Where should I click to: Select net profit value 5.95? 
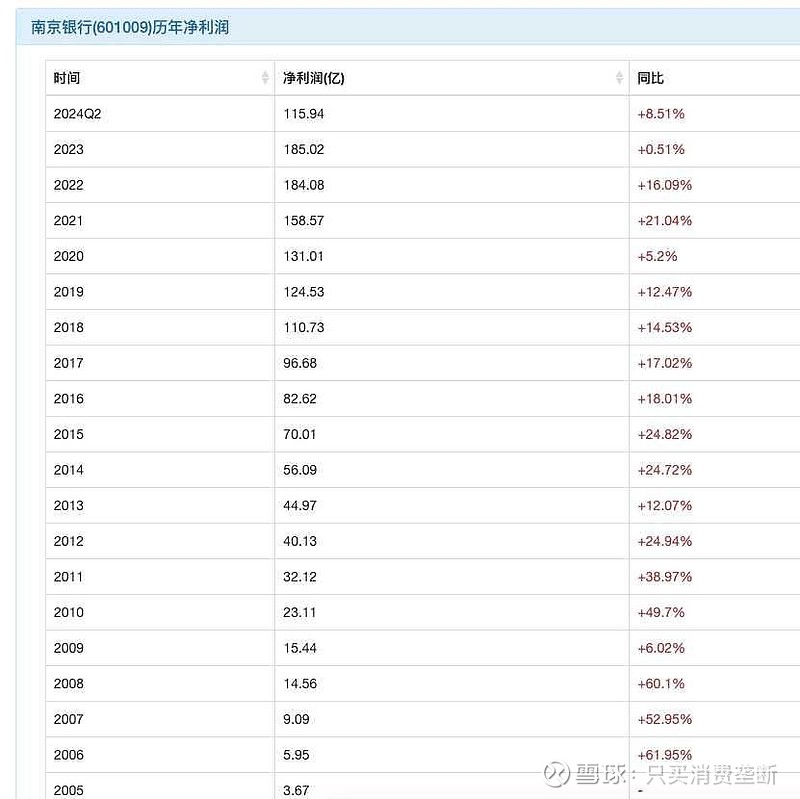coord(296,755)
